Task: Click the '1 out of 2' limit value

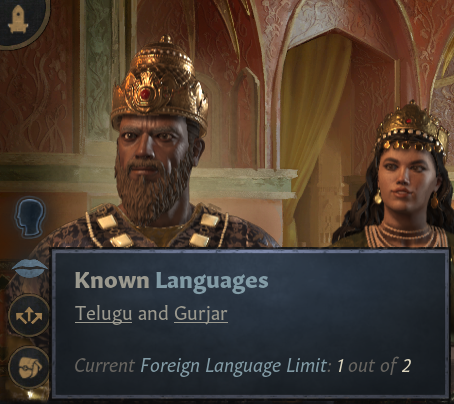Action: point(373,366)
